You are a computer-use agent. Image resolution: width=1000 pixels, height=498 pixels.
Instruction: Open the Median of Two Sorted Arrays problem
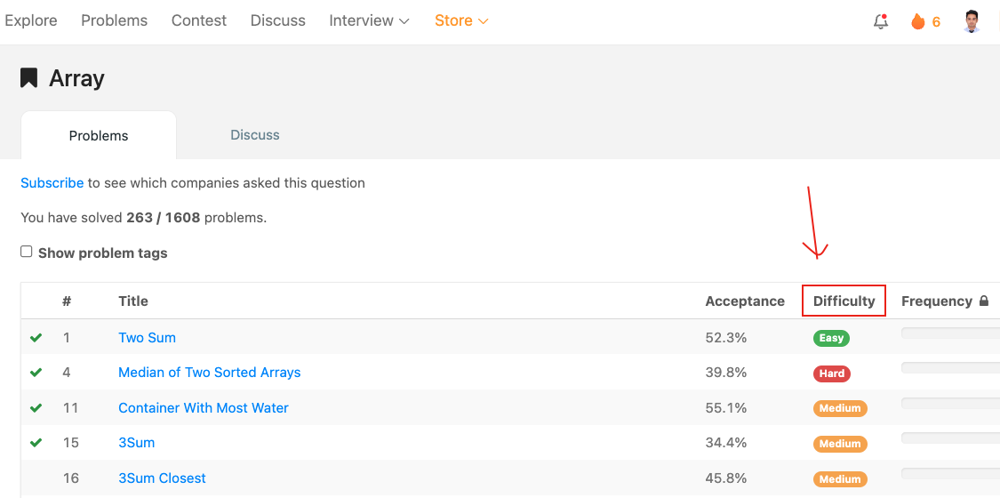pos(209,372)
